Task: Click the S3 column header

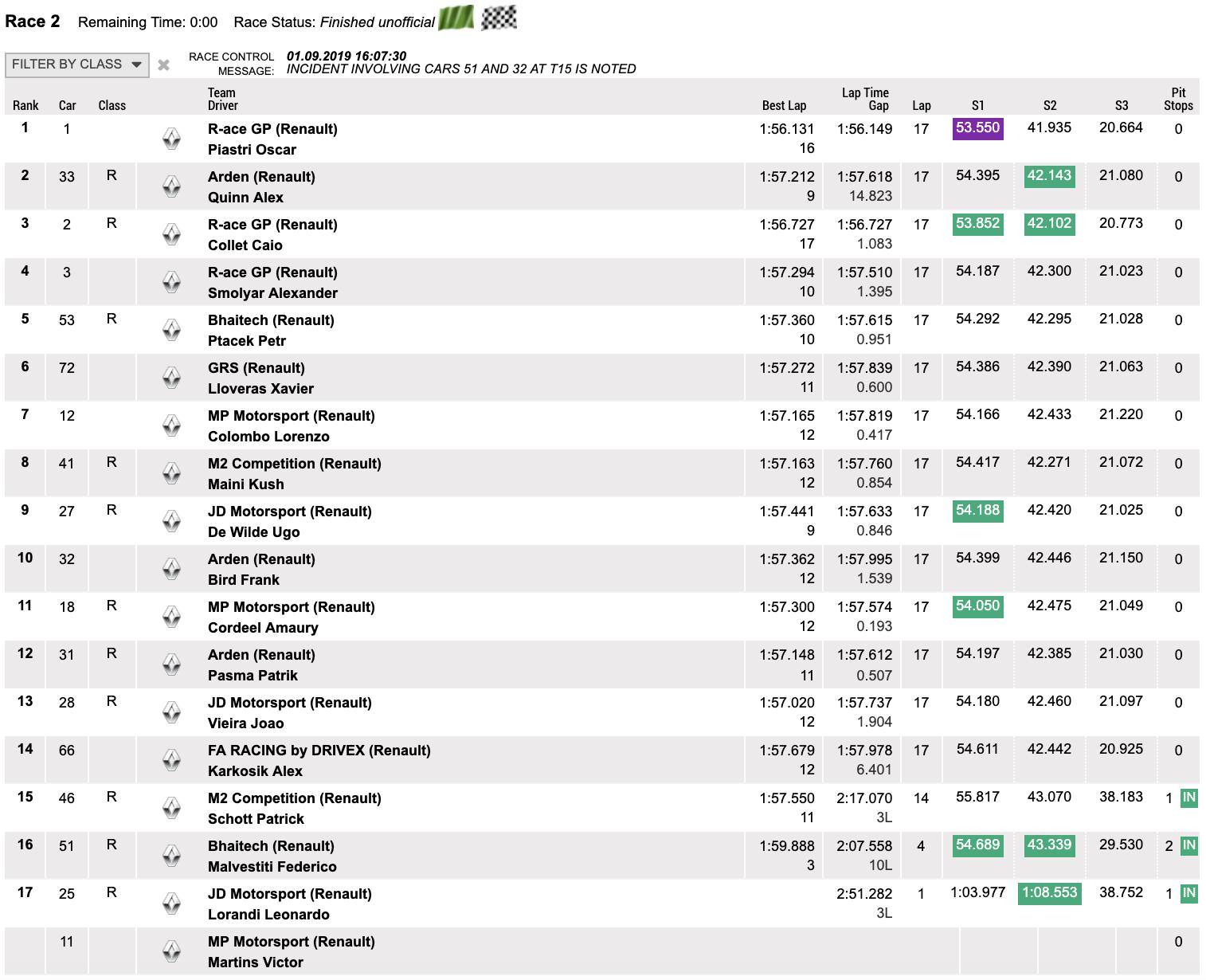Action: pyautogui.click(x=1122, y=105)
